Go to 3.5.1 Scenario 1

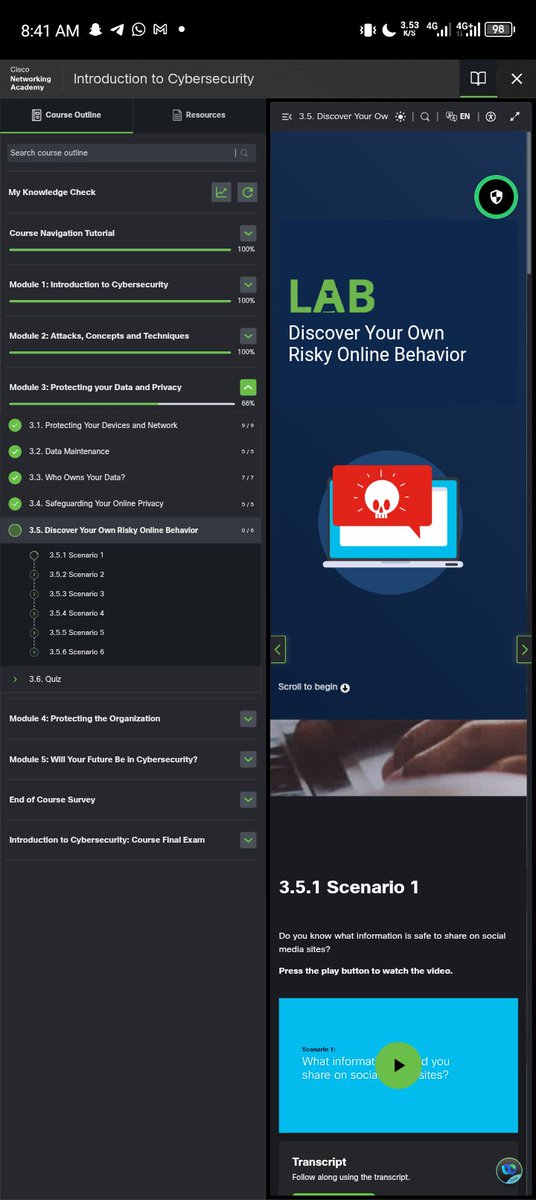click(77, 555)
